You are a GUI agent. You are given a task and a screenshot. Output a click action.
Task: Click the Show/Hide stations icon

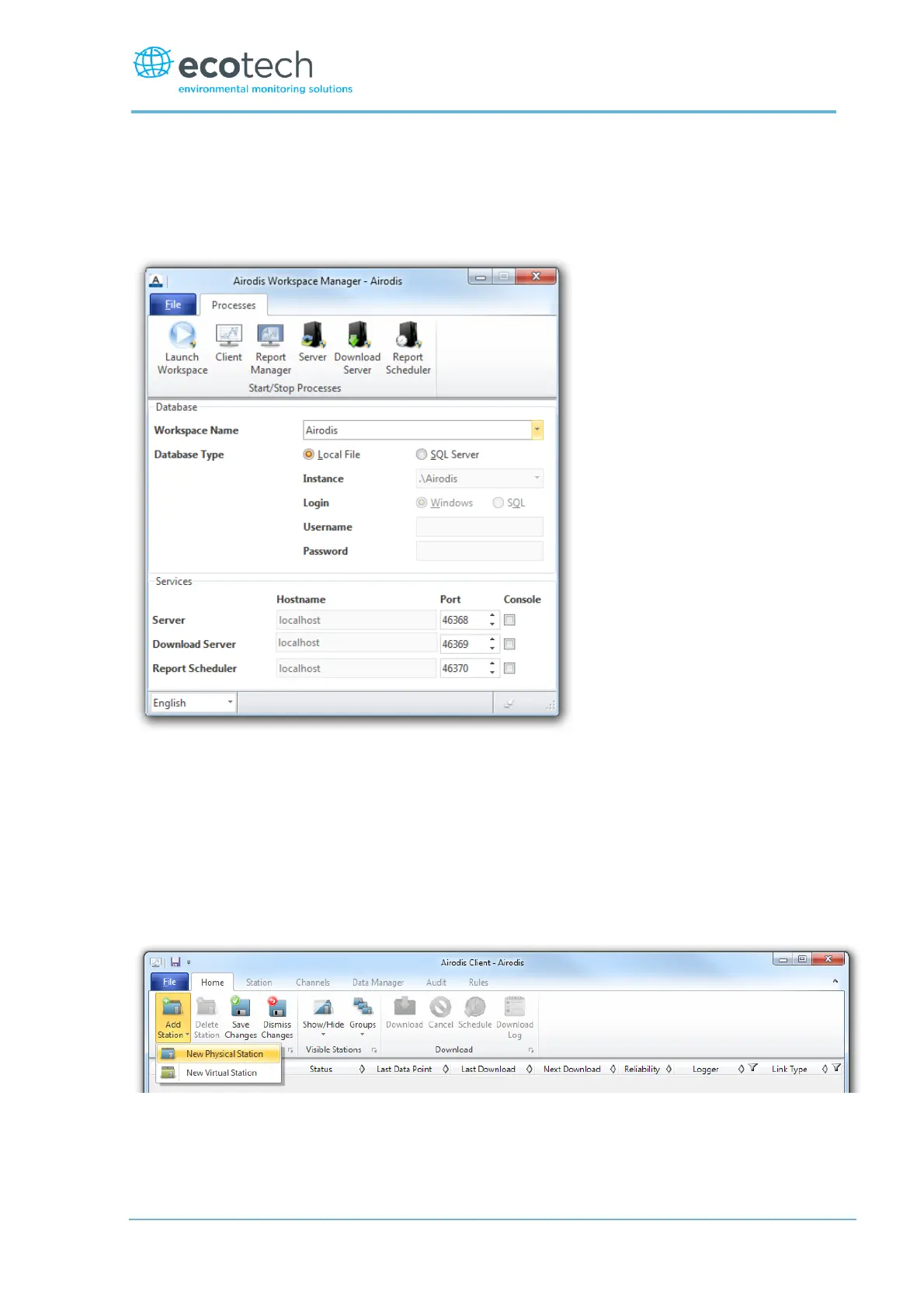[323, 1007]
